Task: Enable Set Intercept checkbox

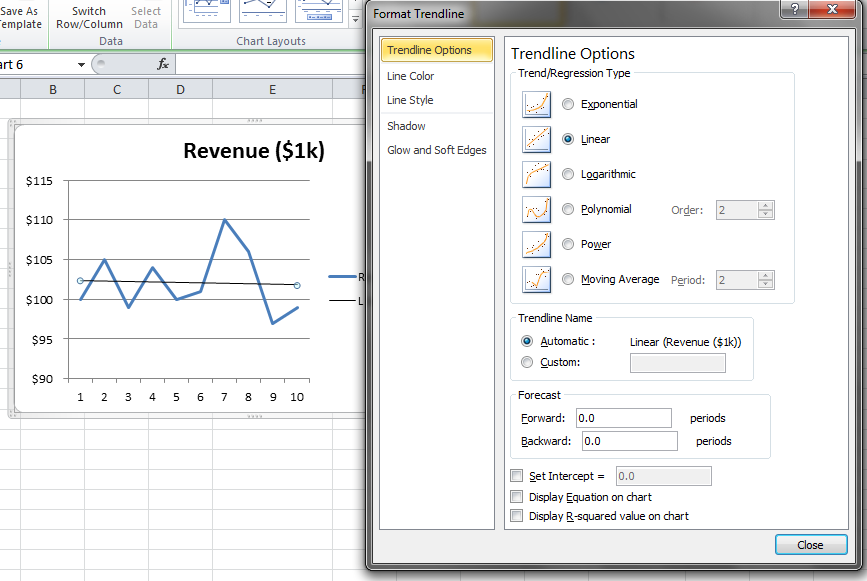Action: (516, 475)
